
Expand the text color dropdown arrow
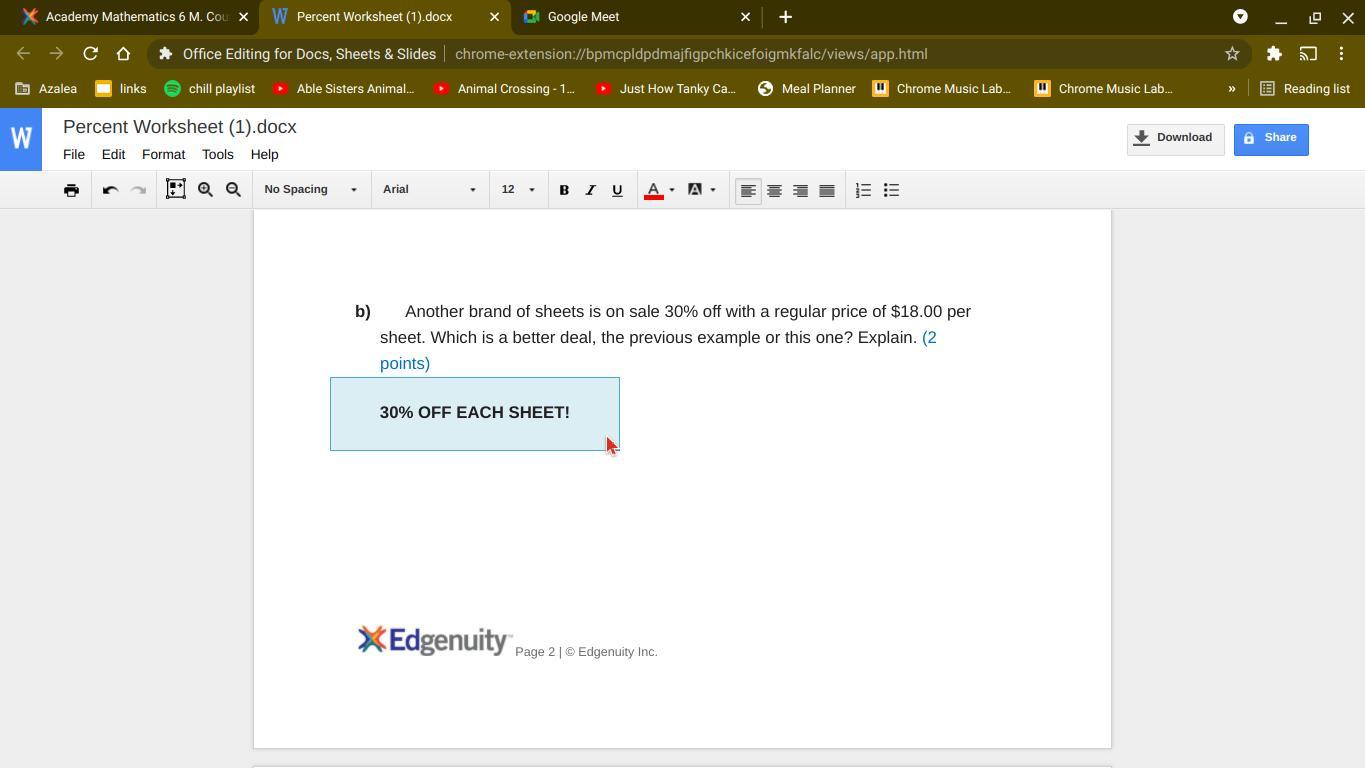click(x=672, y=190)
